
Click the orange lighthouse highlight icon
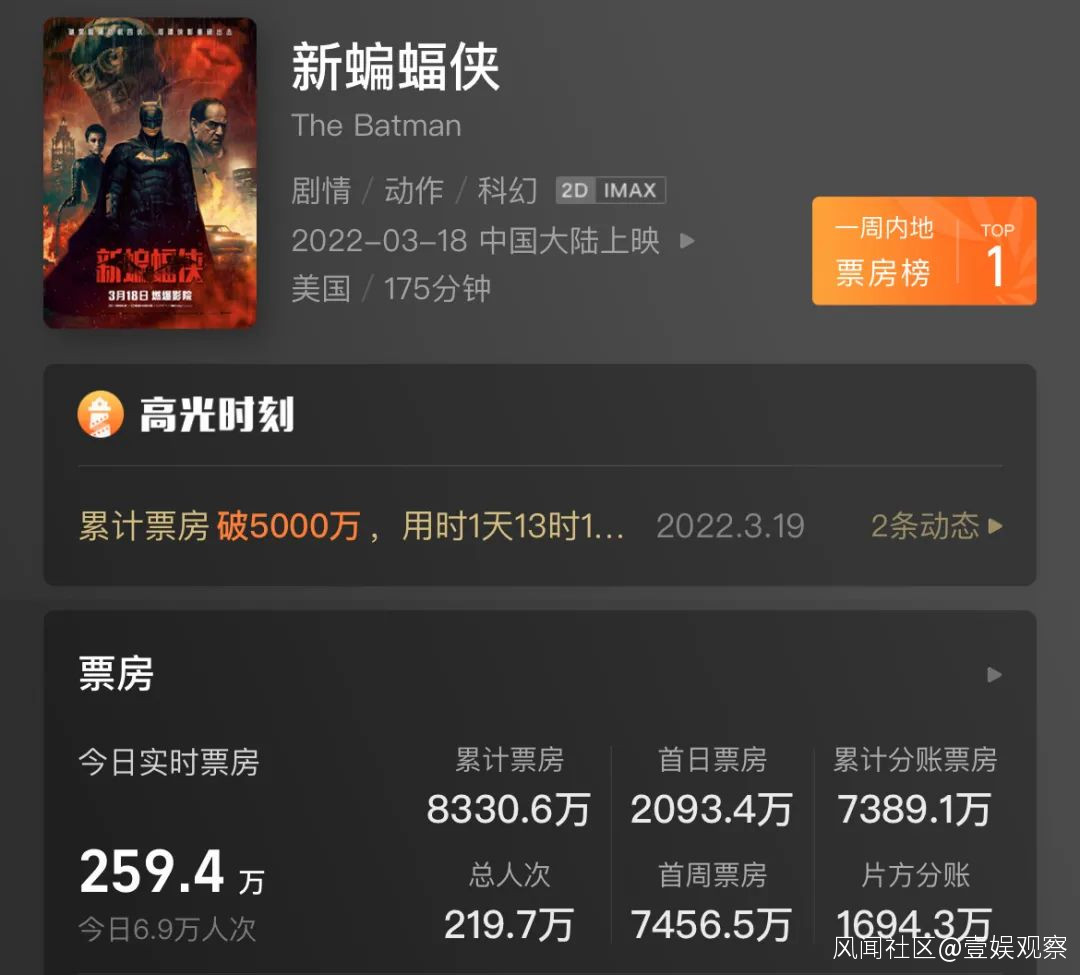(x=101, y=415)
